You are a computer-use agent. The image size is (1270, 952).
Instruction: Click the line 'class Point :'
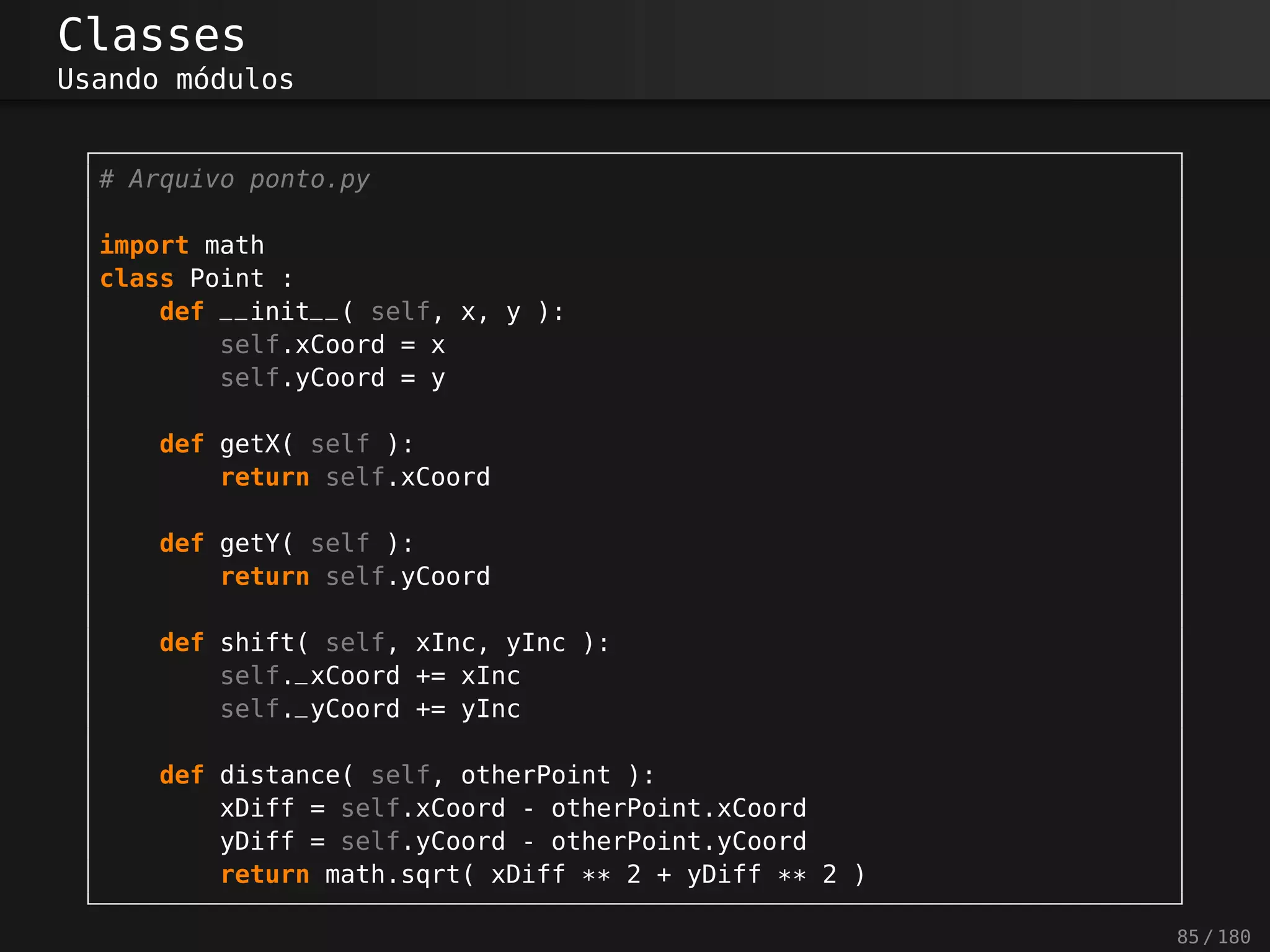(197, 278)
